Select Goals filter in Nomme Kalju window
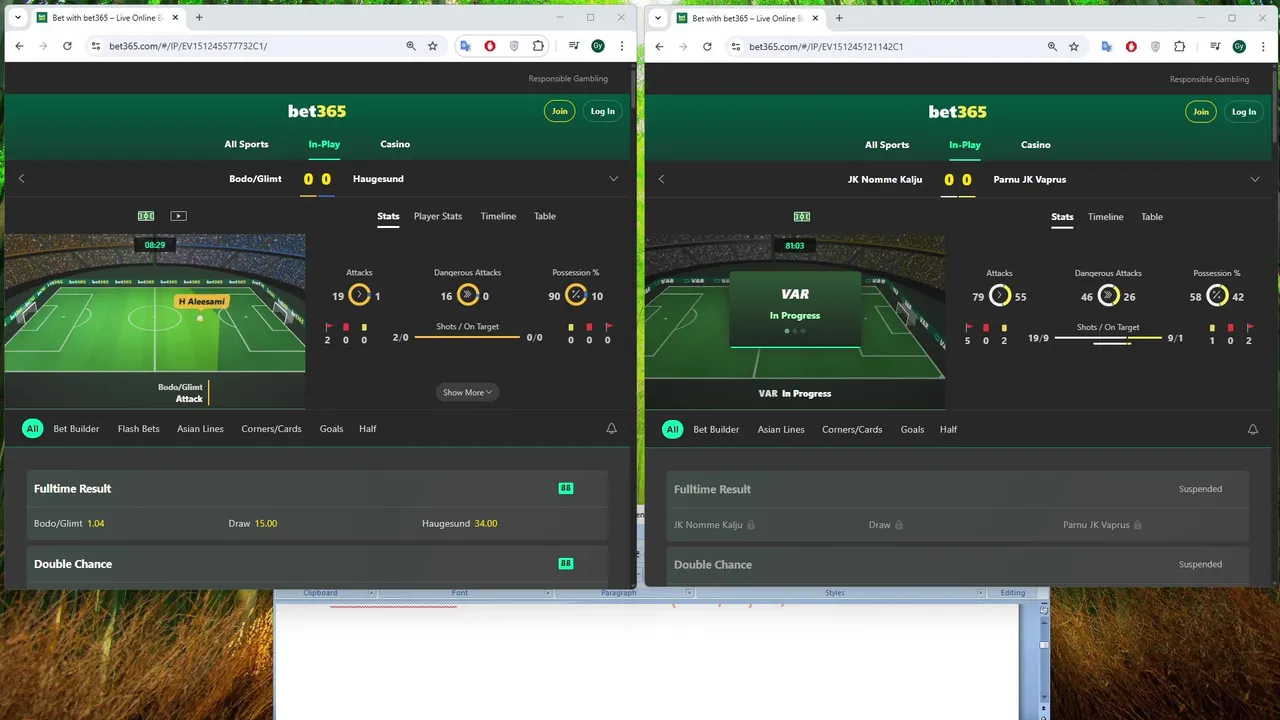 pos(912,429)
